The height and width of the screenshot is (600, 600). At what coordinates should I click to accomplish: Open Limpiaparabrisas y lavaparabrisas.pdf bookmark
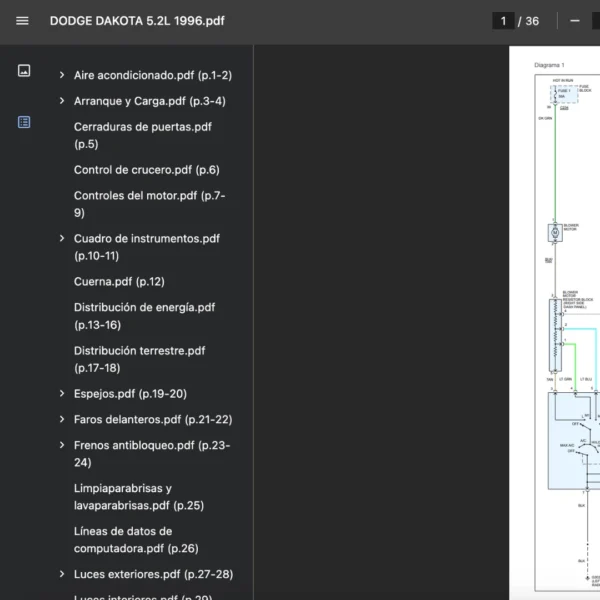coord(138,497)
